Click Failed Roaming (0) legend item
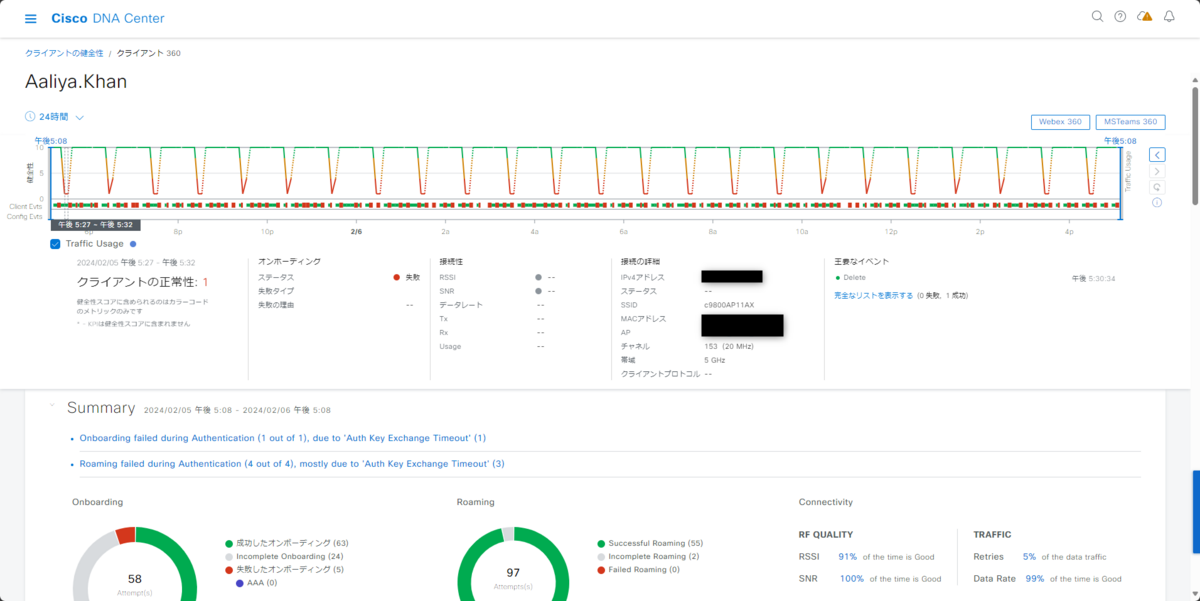This screenshot has height=601, width=1200. (638, 569)
